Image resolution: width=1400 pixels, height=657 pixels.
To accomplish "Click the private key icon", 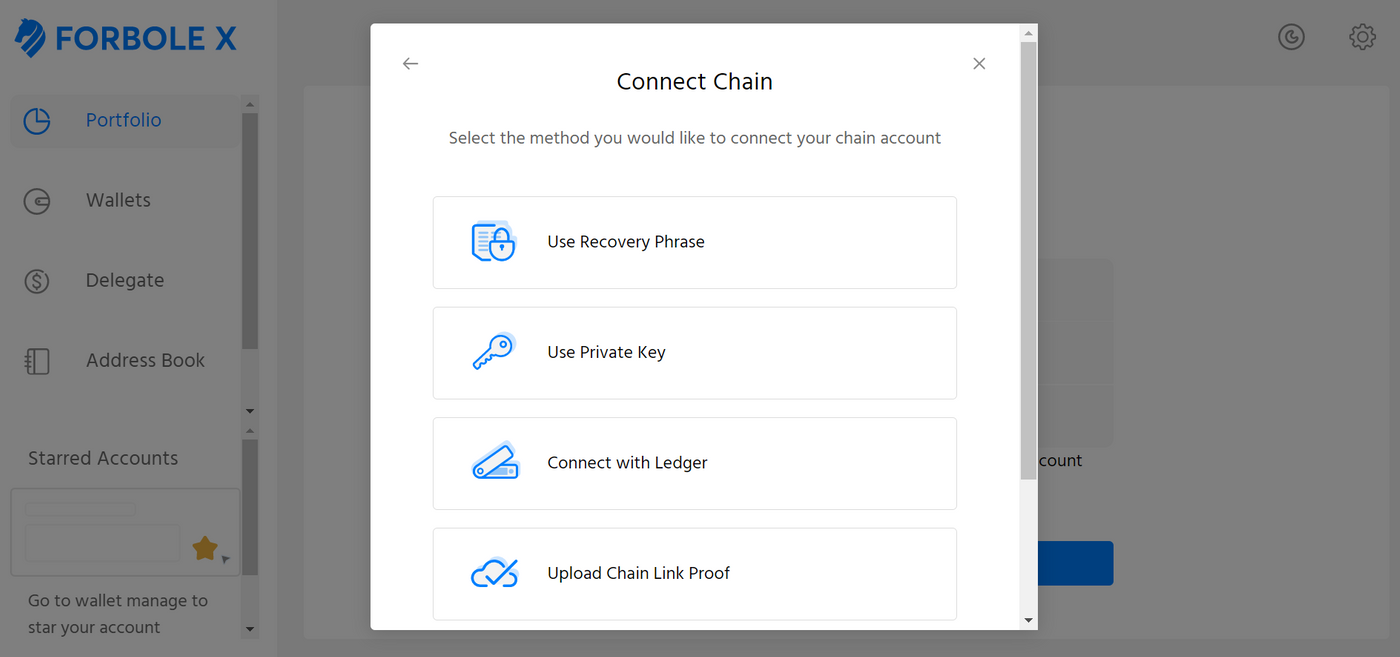I will point(493,352).
